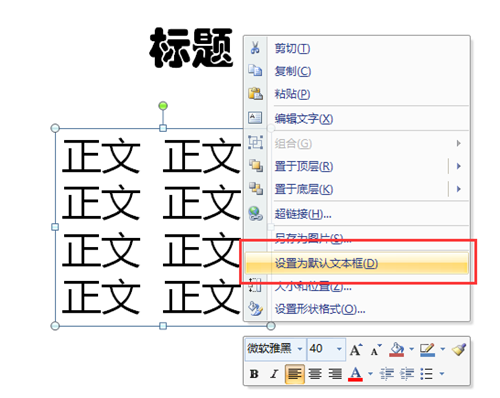Screen dimensions: 500x398
Task: Click the left-middle sizing handle of the text box
Action: [x=55, y=227]
